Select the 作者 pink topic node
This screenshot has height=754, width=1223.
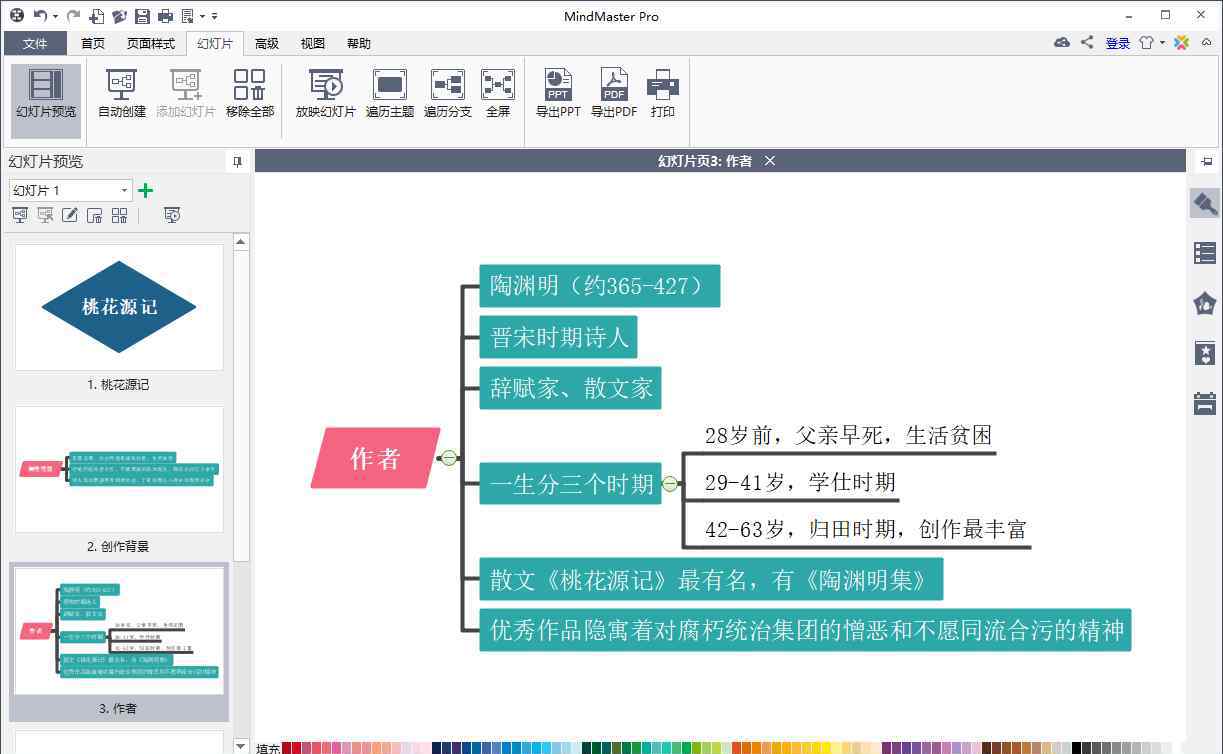(x=375, y=458)
